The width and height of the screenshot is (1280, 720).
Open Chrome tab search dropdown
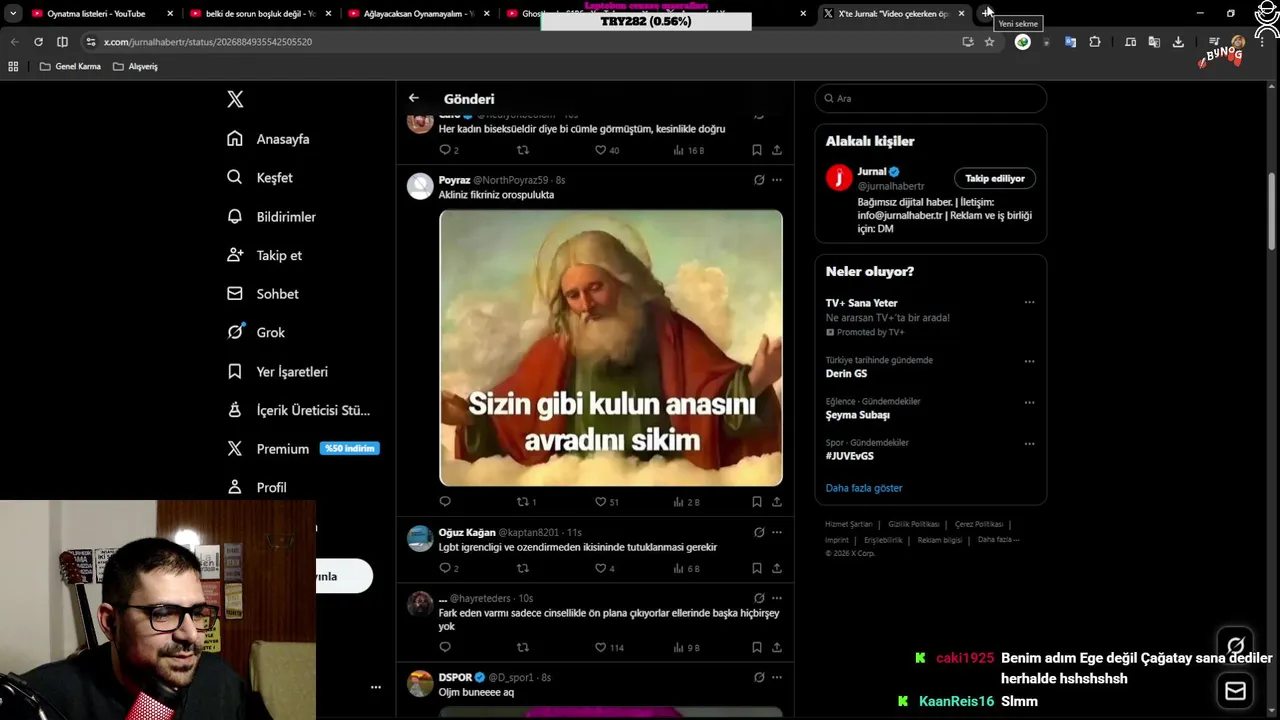13,13
